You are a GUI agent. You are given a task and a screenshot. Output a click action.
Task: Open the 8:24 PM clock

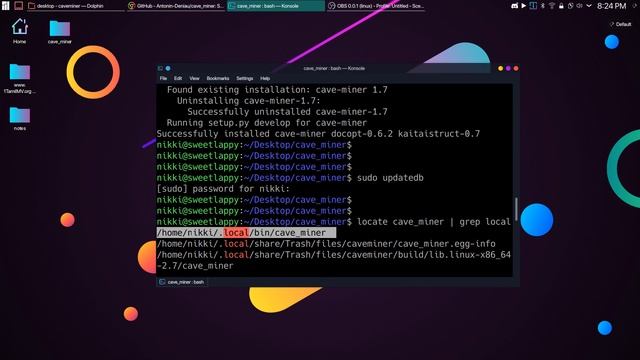[611, 6]
